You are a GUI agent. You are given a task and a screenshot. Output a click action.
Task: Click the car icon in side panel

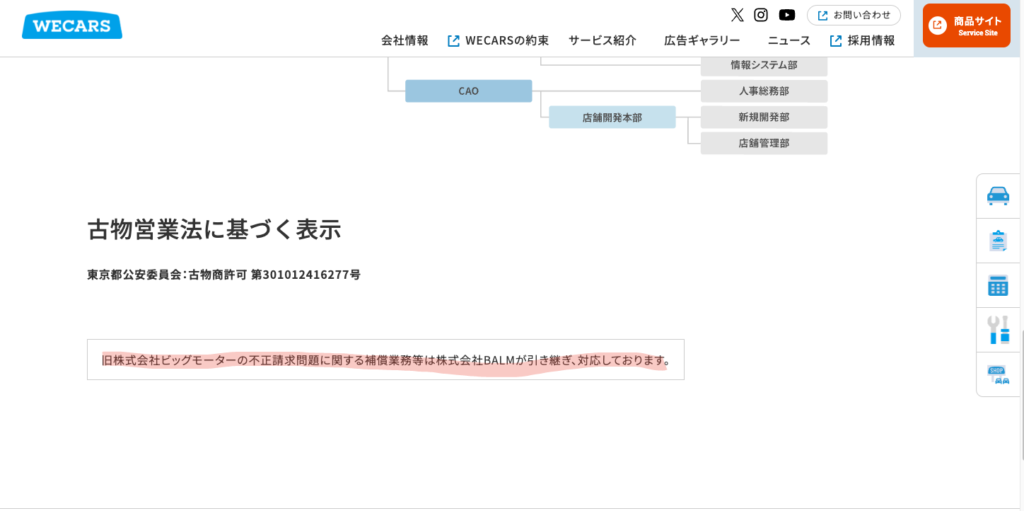point(998,196)
